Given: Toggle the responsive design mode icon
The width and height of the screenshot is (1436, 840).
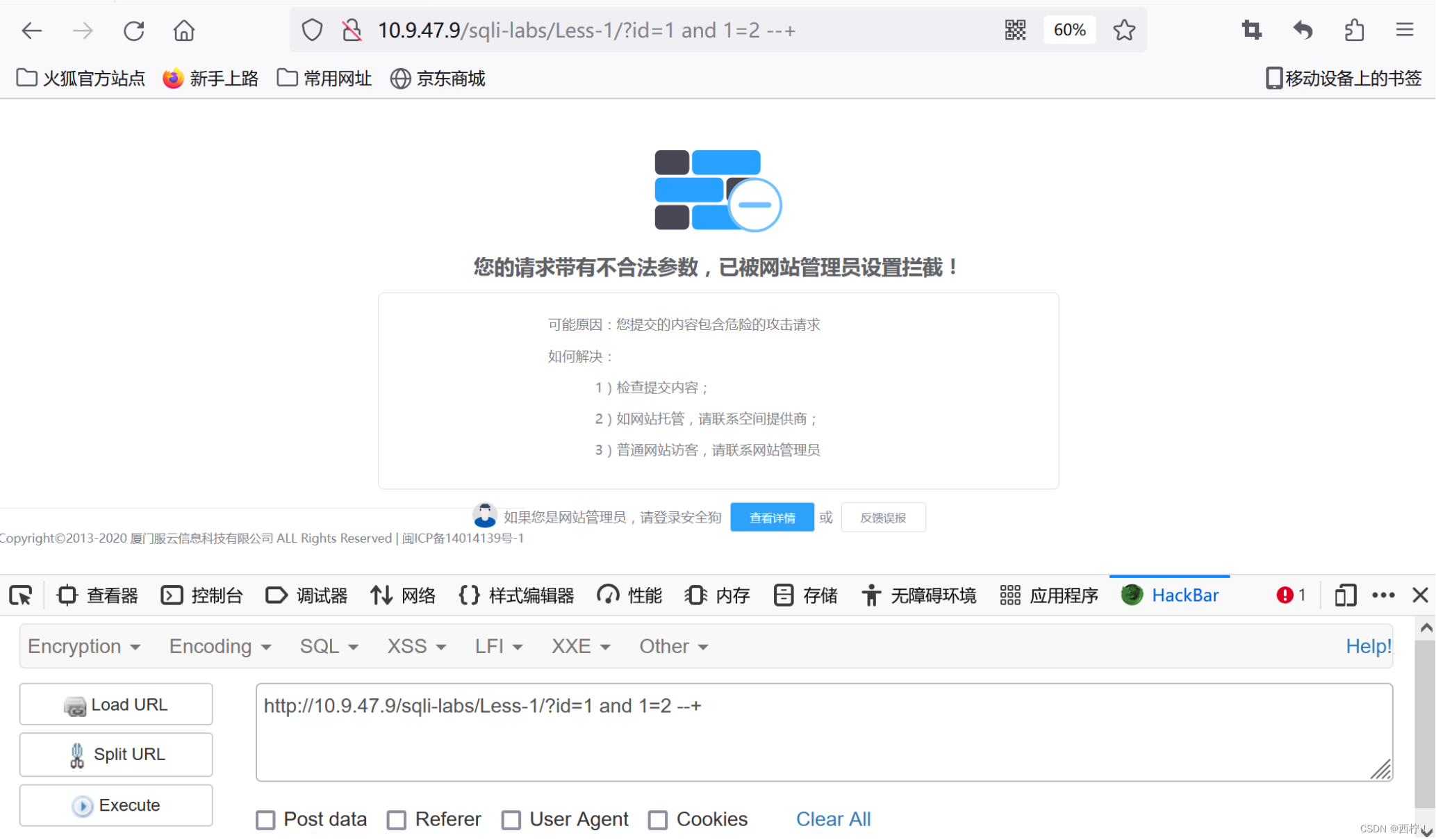Looking at the screenshot, I should point(1345,595).
